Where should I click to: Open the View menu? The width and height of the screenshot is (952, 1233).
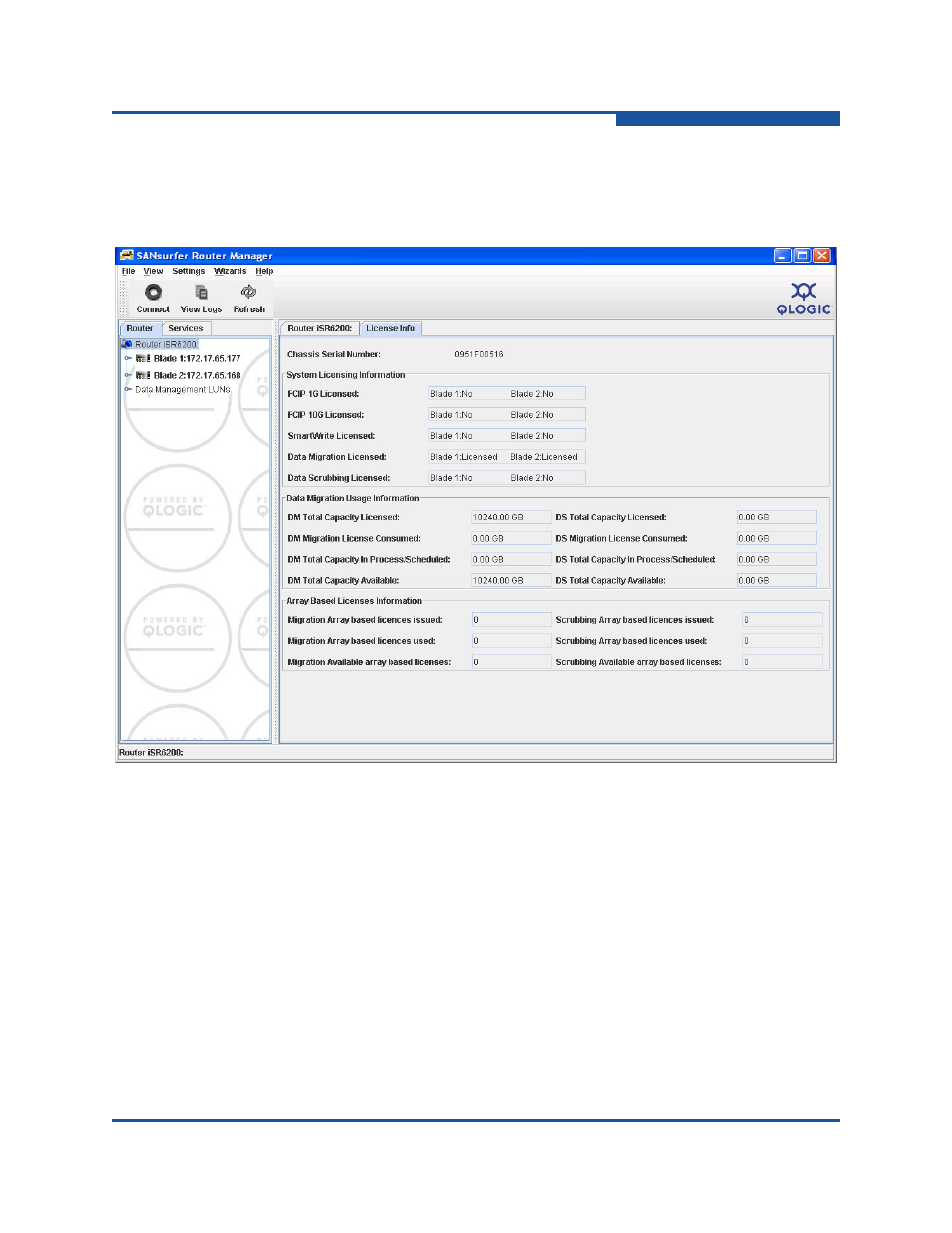point(153,271)
